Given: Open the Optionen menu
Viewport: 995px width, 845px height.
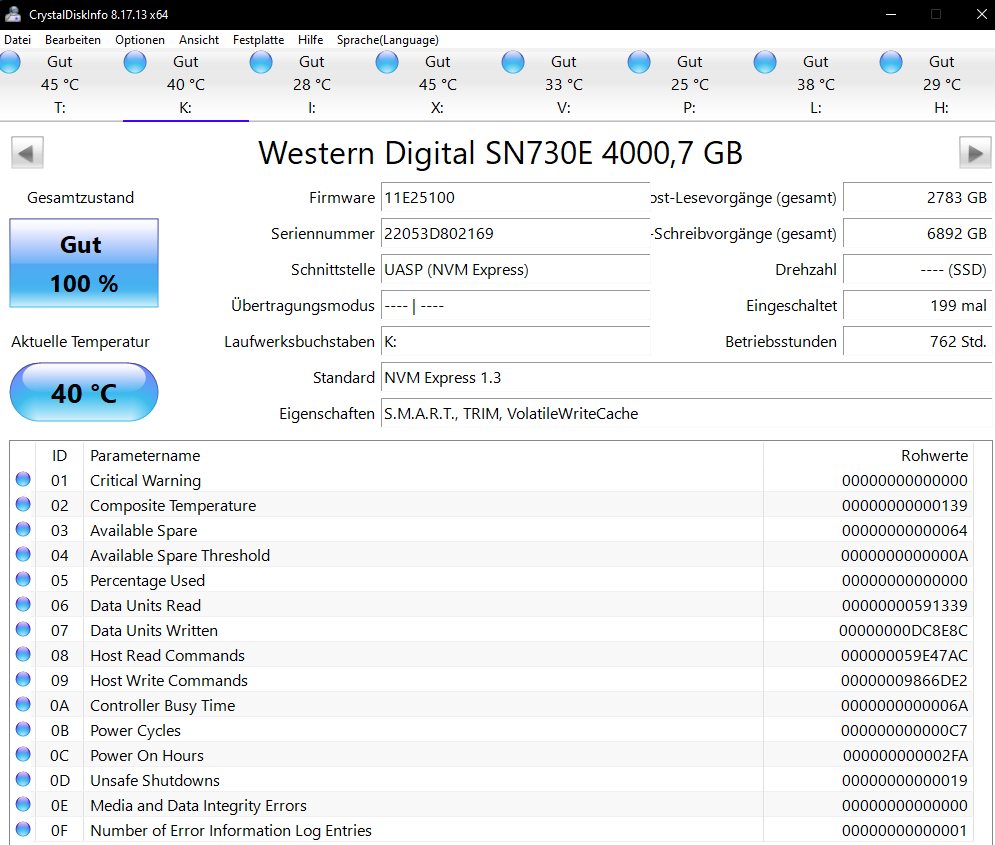Looking at the screenshot, I should [x=140, y=40].
